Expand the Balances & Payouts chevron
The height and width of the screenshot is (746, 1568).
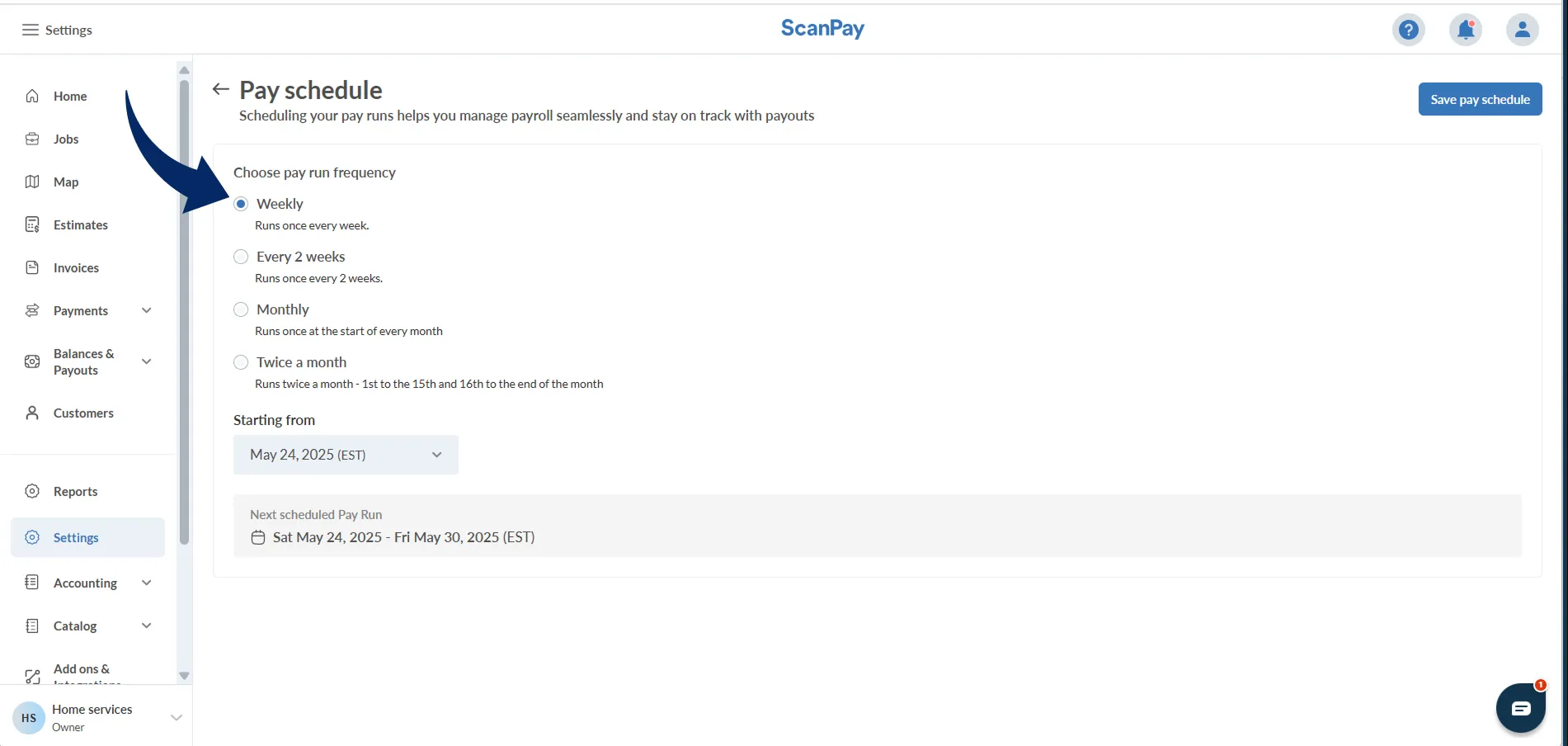tap(147, 361)
